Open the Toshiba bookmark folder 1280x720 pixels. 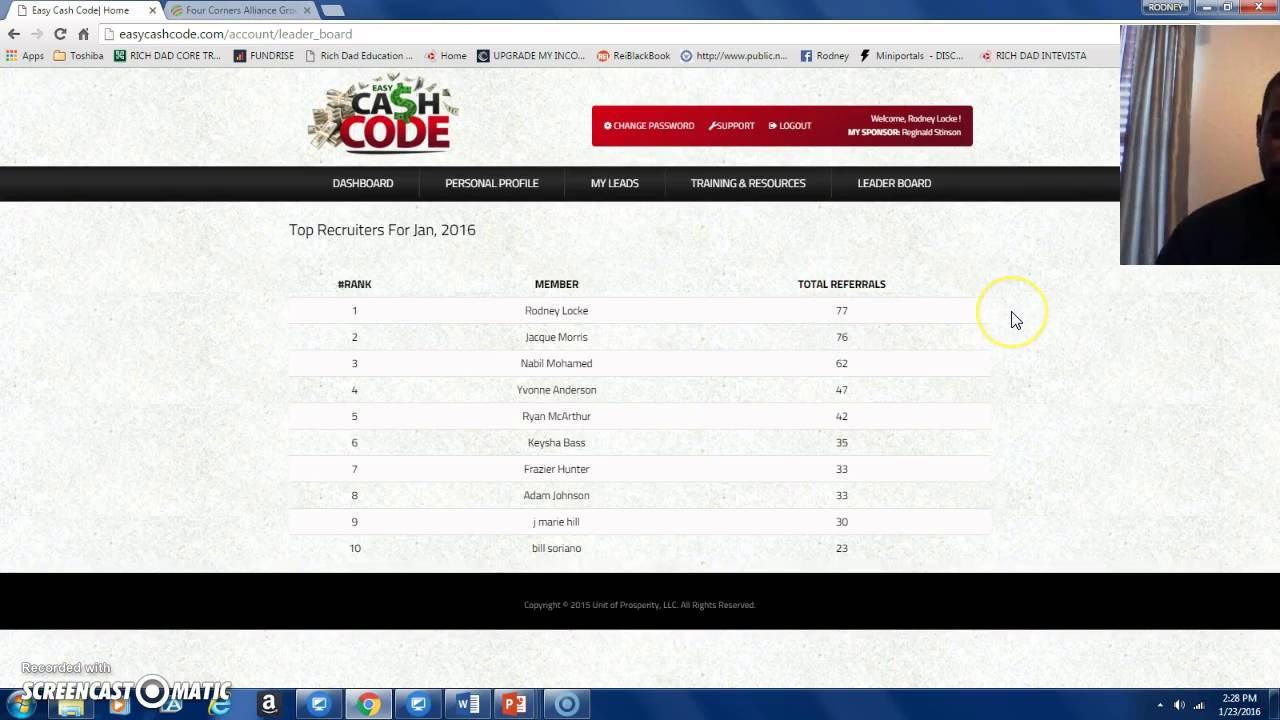click(x=78, y=56)
